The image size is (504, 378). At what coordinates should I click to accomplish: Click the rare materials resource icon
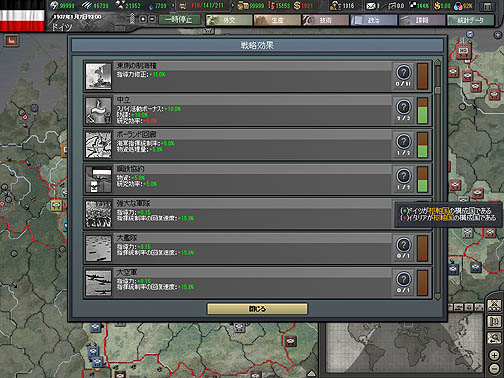coord(120,5)
